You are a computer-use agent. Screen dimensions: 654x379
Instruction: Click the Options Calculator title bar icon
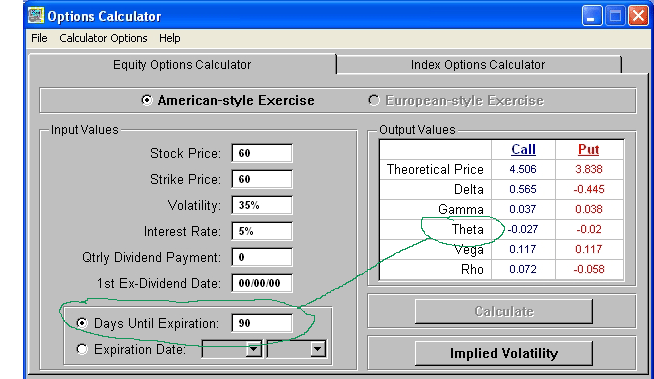click(36, 16)
